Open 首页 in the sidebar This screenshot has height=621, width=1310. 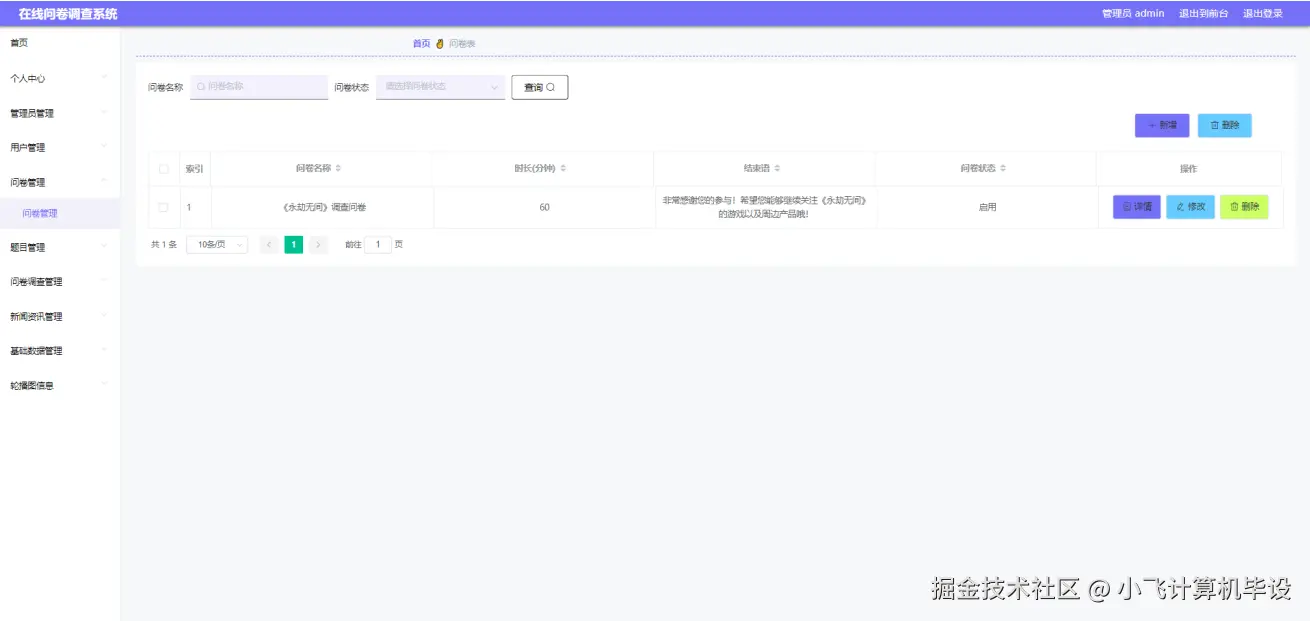click(x=19, y=43)
